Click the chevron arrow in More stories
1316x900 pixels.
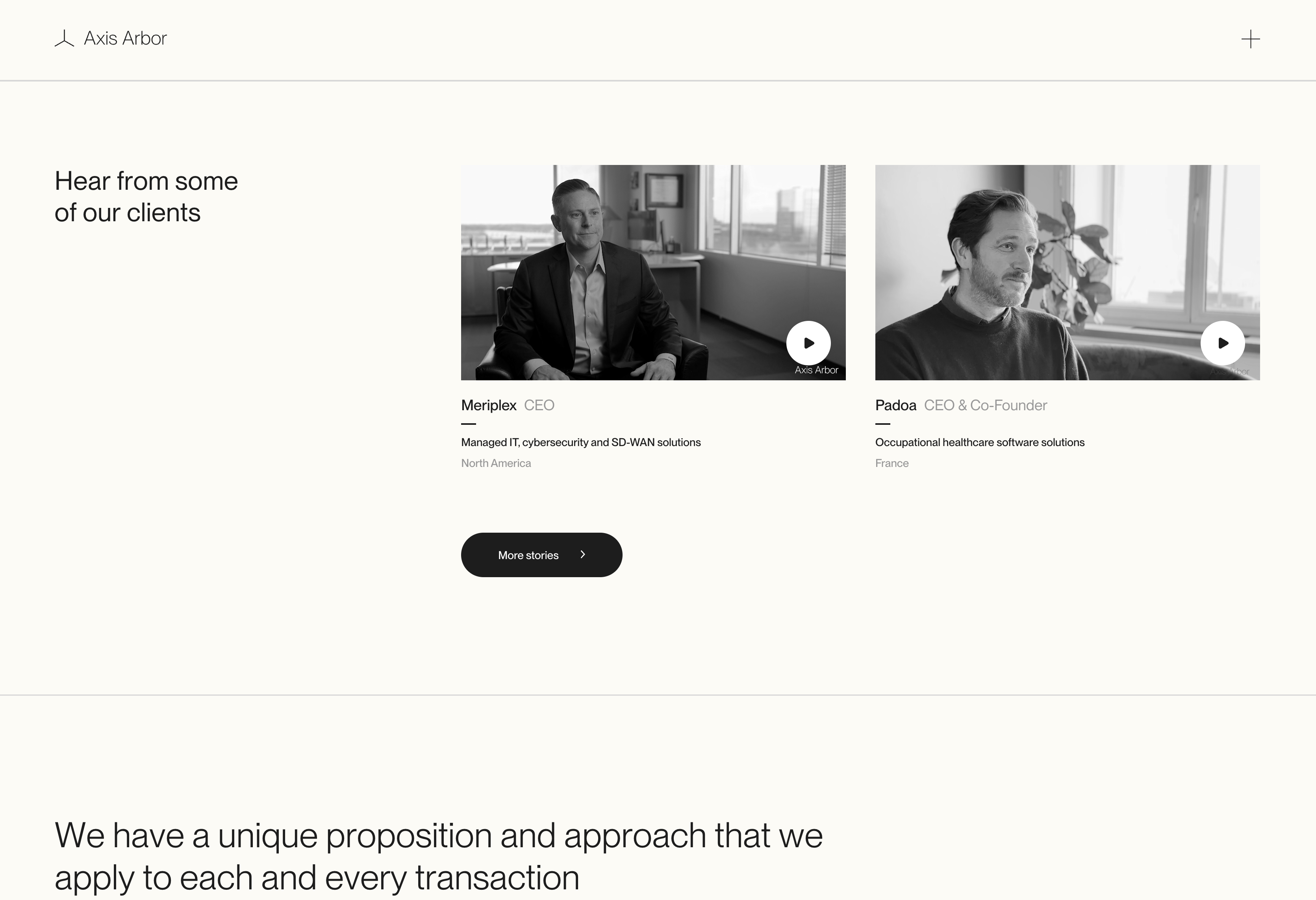(x=583, y=555)
